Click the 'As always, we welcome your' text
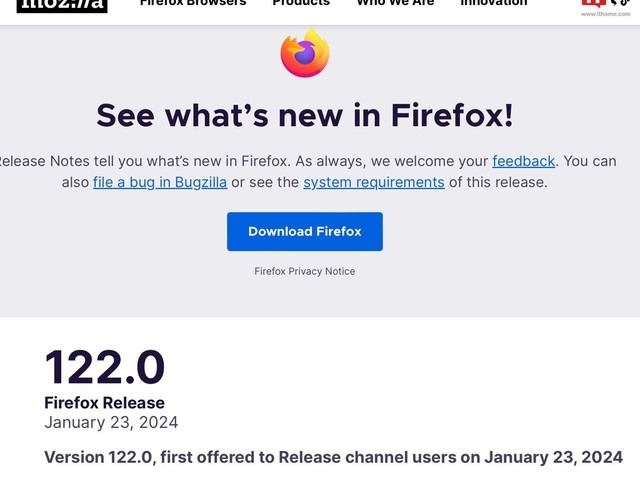This screenshot has height=480, width=640. pos(392,161)
